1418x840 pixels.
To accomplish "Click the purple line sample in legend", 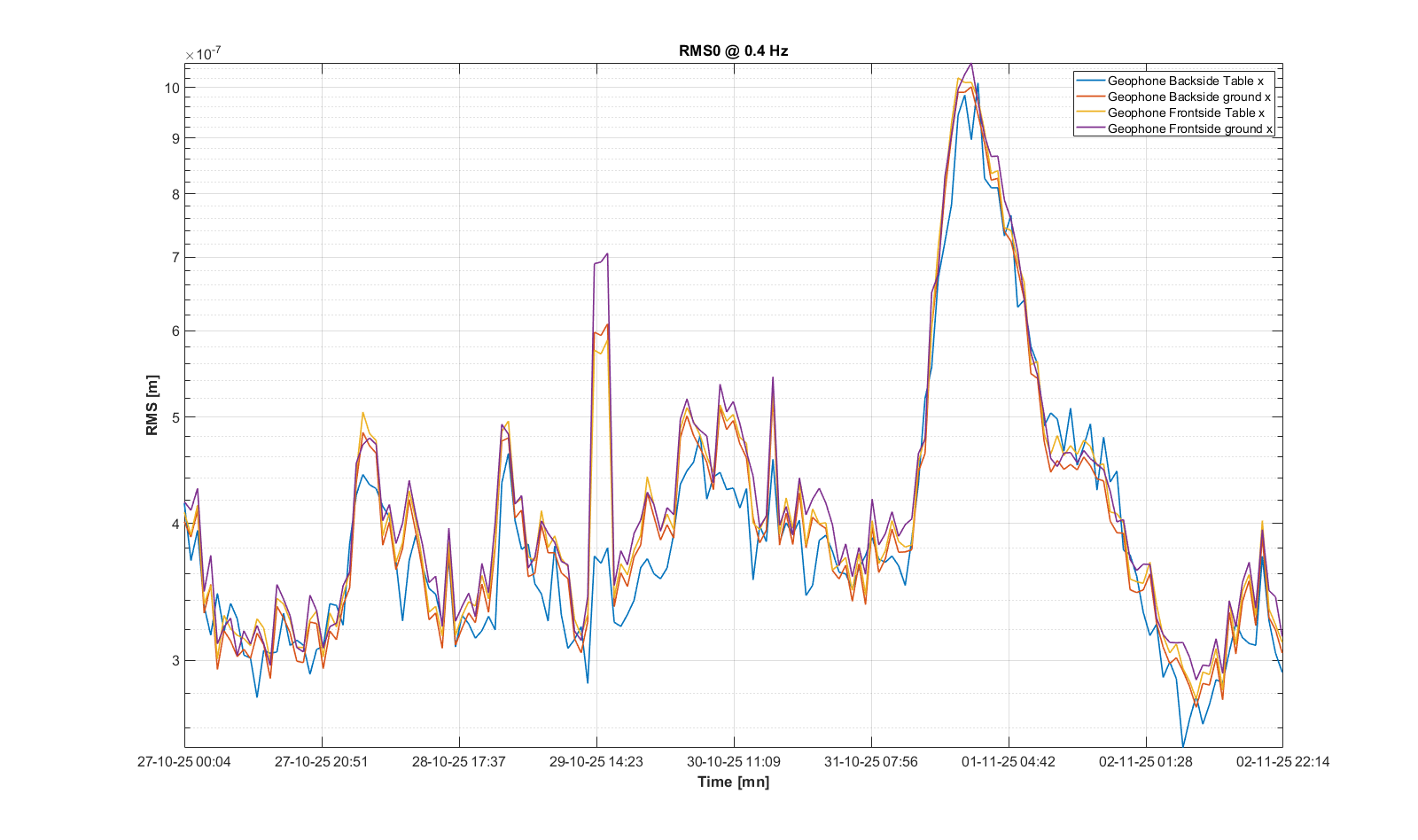I will (x=1090, y=128).
